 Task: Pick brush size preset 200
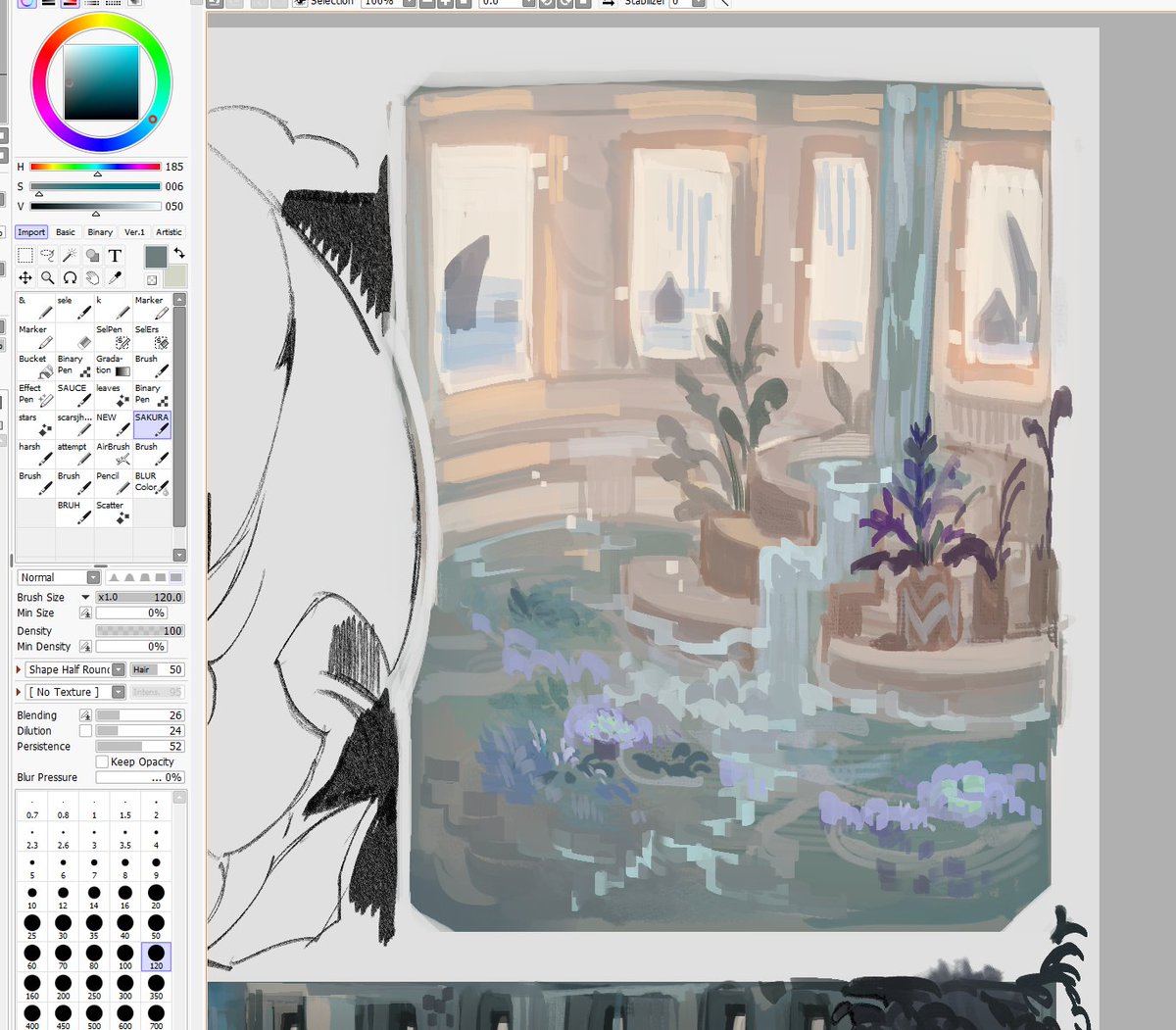pos(64,987)
